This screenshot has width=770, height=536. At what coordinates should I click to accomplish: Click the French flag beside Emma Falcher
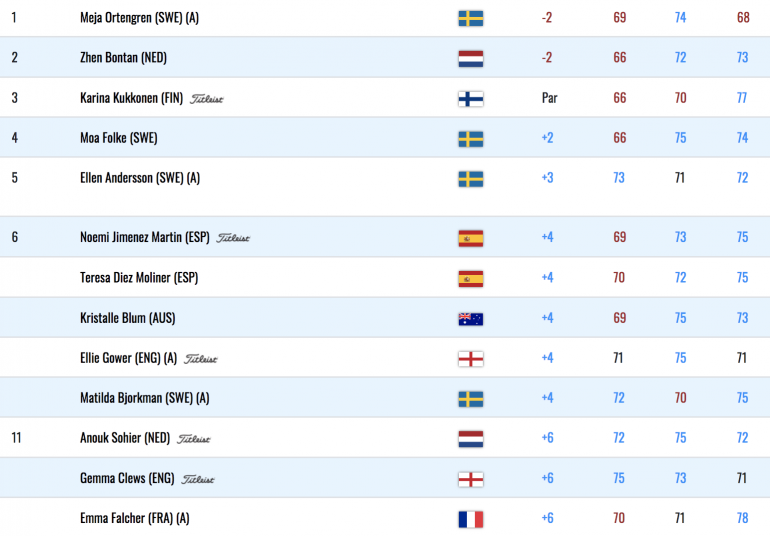[470, 519]
